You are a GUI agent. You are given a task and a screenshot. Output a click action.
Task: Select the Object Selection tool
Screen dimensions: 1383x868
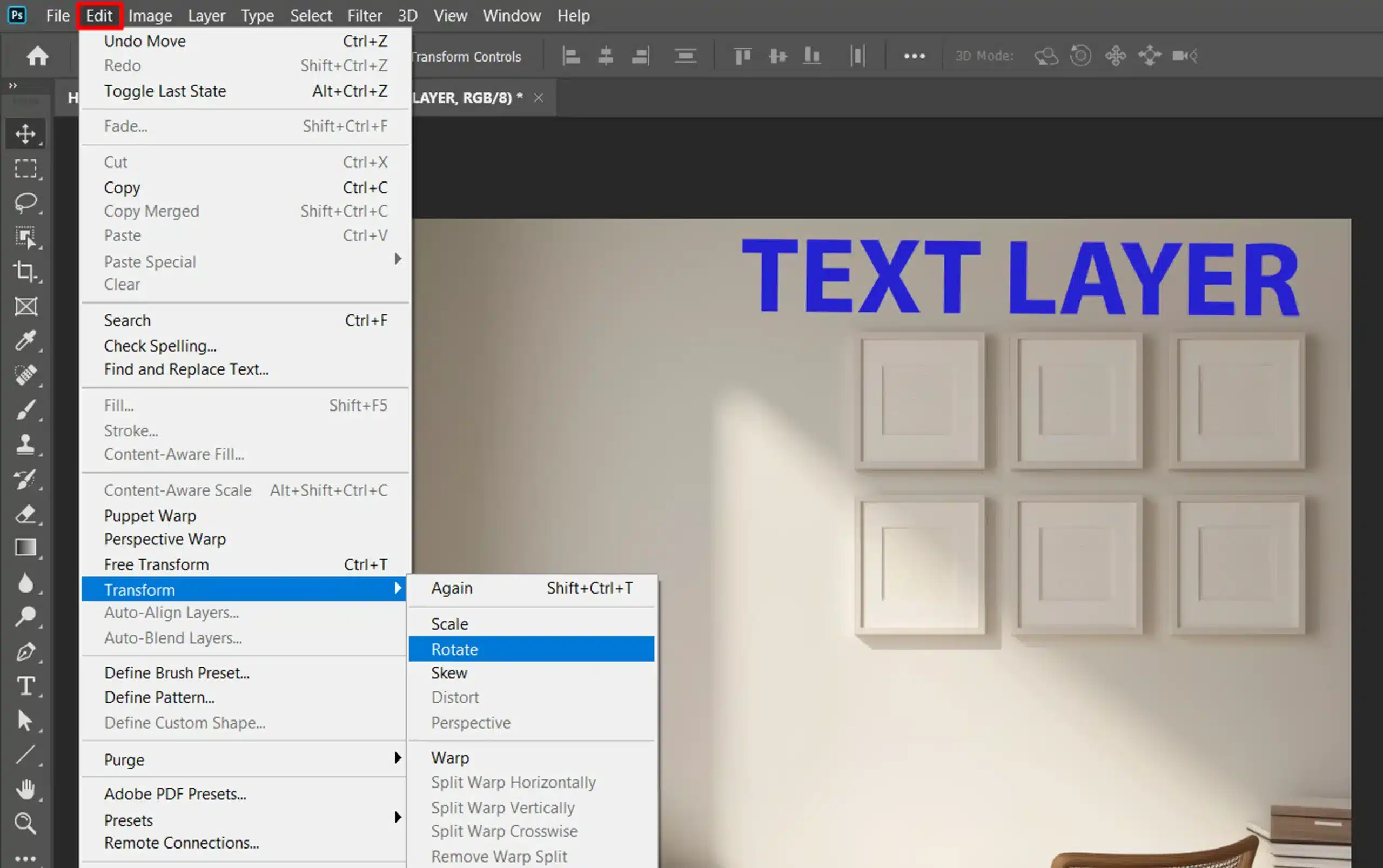point(25,237)
